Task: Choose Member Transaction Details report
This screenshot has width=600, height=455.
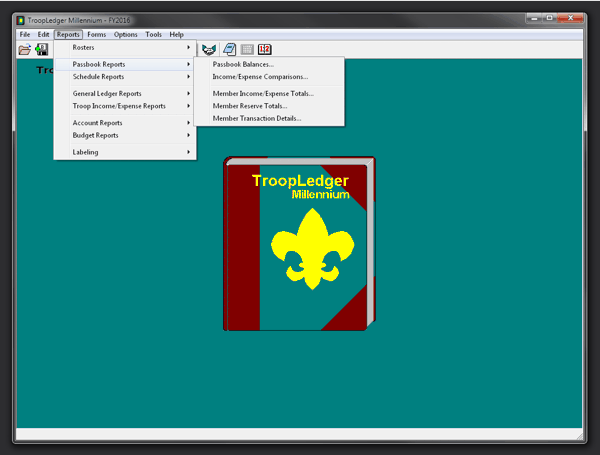Action: click(269, 118)
